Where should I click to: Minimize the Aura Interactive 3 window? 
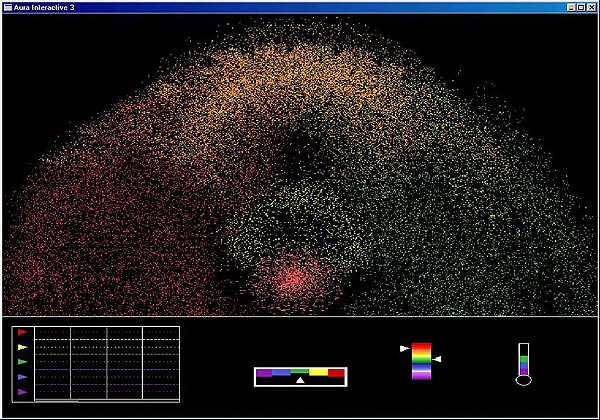coord(569,7)
